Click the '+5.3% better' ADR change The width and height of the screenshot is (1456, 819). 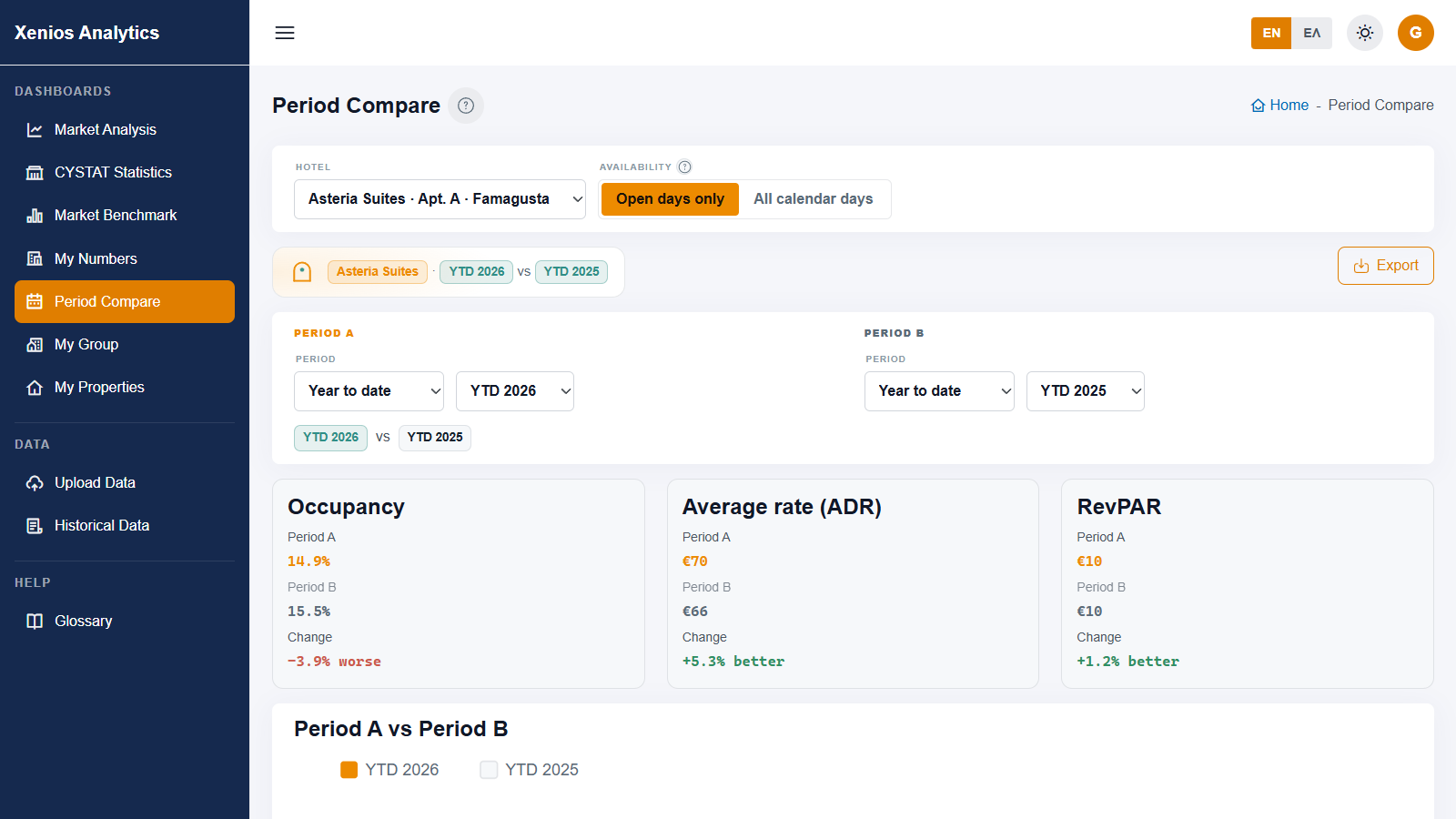(x=733, y=662)
